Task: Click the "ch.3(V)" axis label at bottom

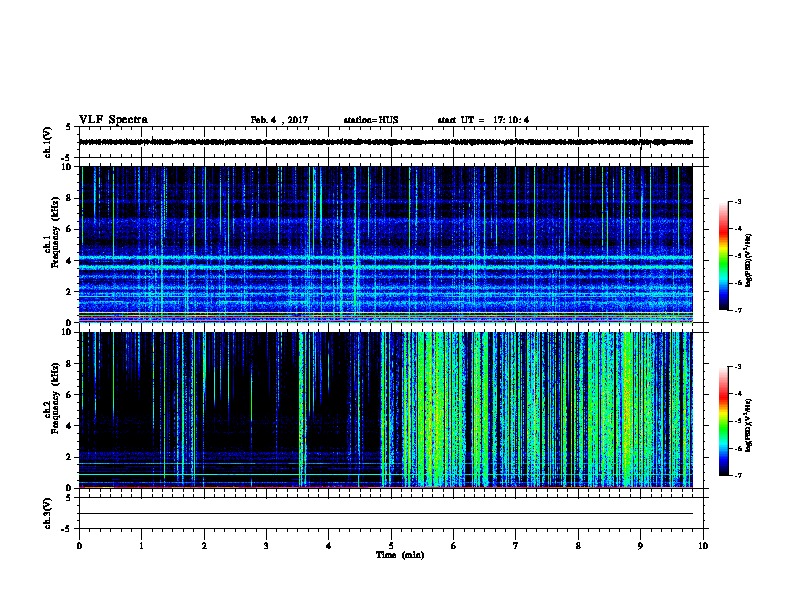Action: (48, 513)
